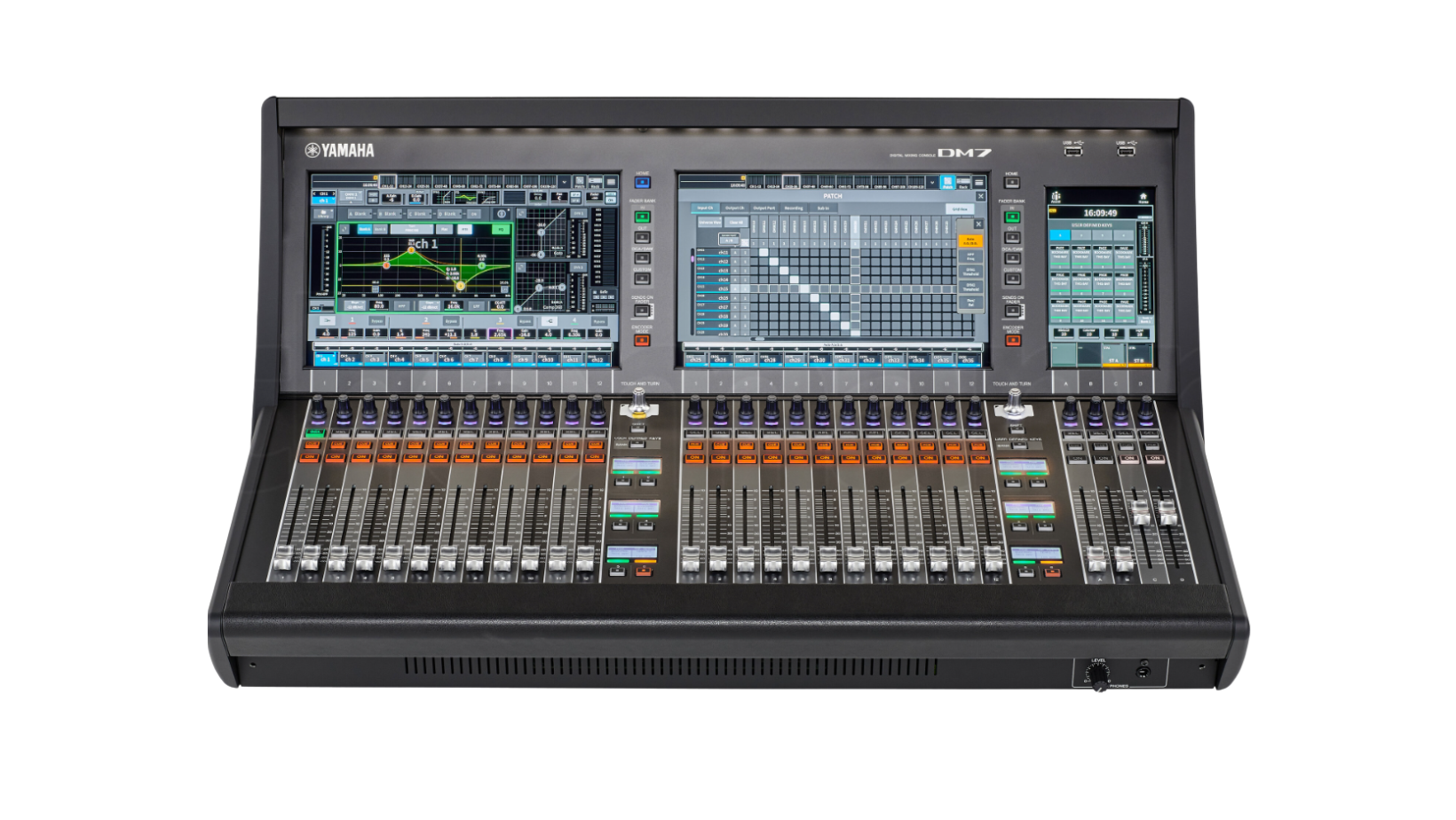Screen dimensions: 1456x820
Task: Tap the Clear All button in the PATCH grid
Action: (x=736, y=222)
